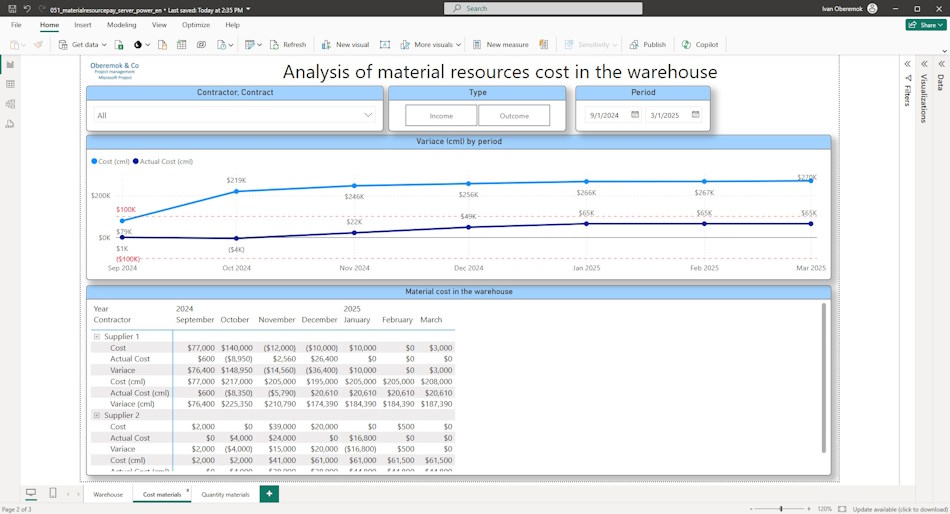This screenshot has width=950, height=514.
Task: Publish the report
Action: point(648,45)
